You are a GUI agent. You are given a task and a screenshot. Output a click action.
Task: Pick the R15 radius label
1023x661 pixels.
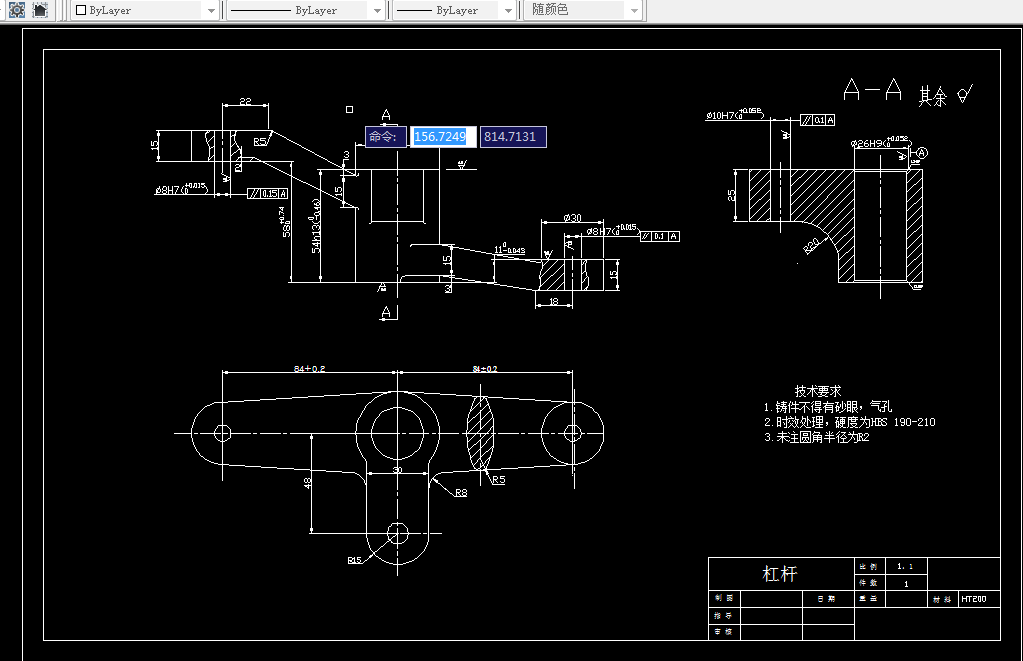pyautogui.click(x=354, y=560)
